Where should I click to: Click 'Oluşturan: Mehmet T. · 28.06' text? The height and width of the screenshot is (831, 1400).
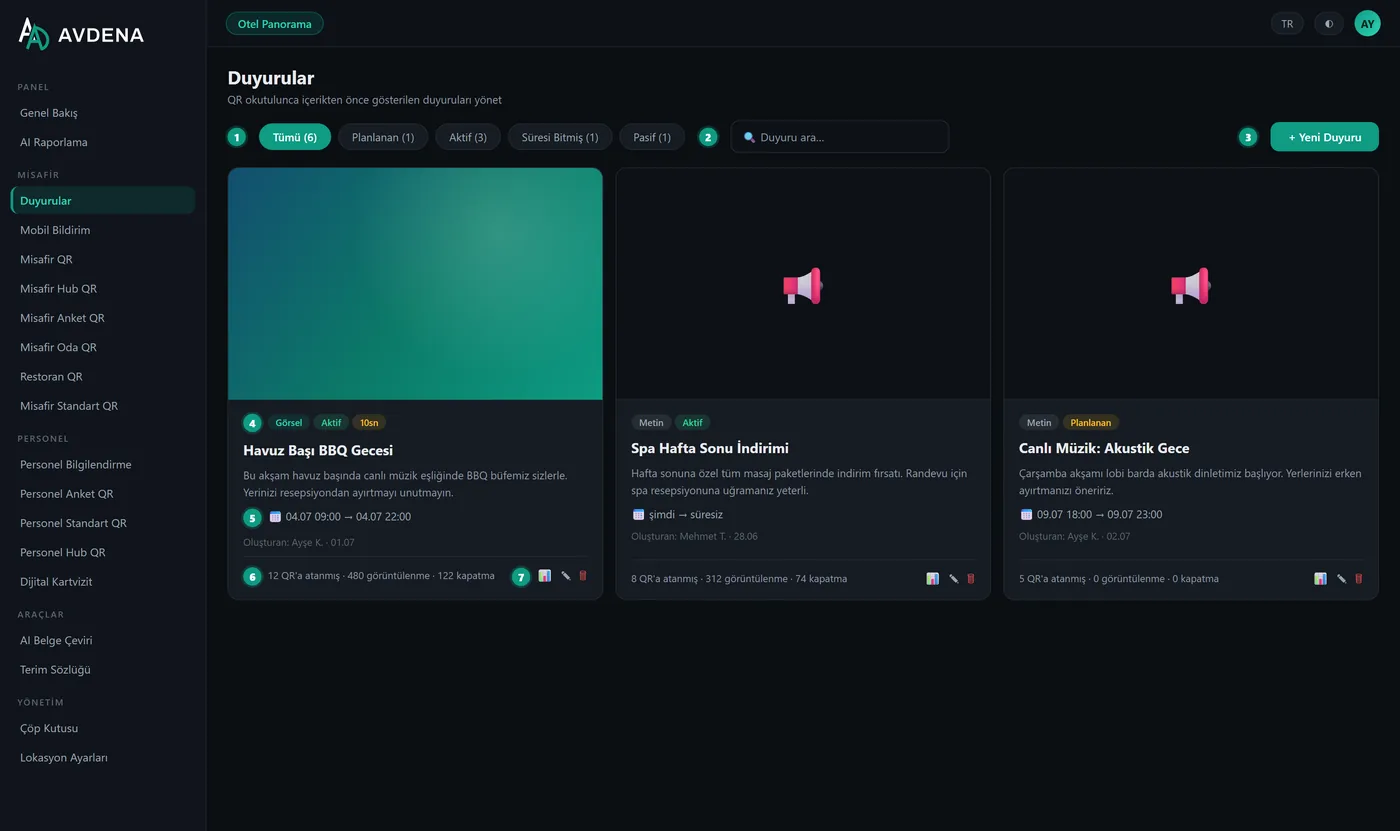tap(694, 537)
